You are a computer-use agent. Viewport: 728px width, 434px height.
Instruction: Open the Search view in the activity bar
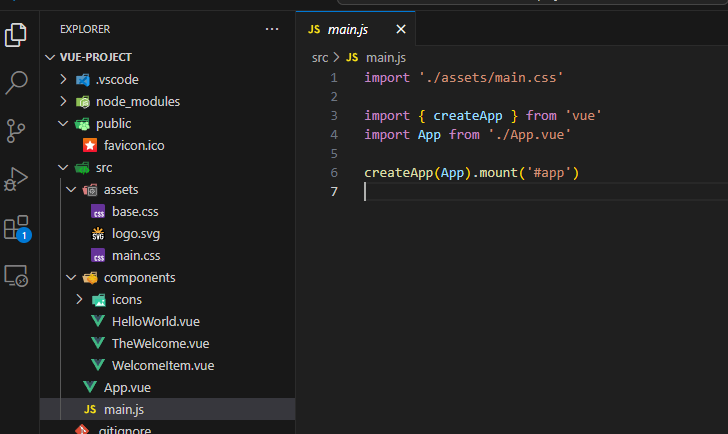(x=16, y=83)
